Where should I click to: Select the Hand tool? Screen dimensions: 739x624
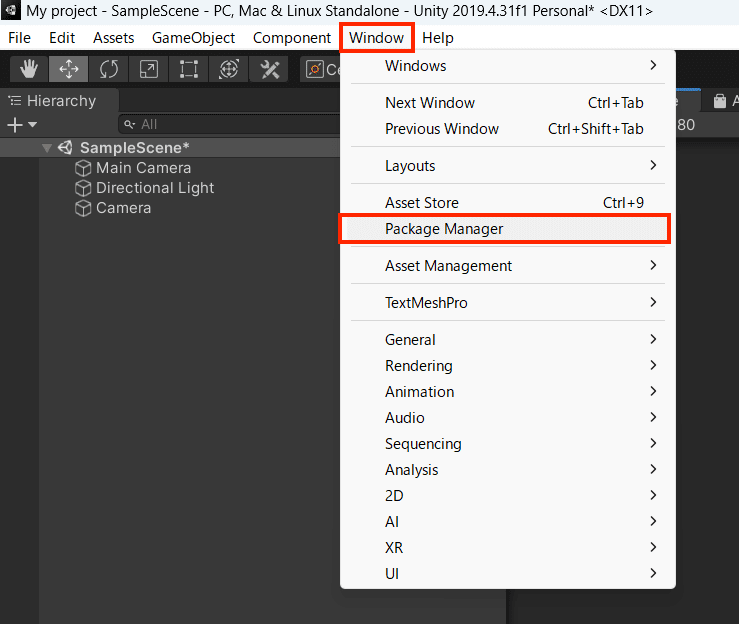[x=29, y=69]
